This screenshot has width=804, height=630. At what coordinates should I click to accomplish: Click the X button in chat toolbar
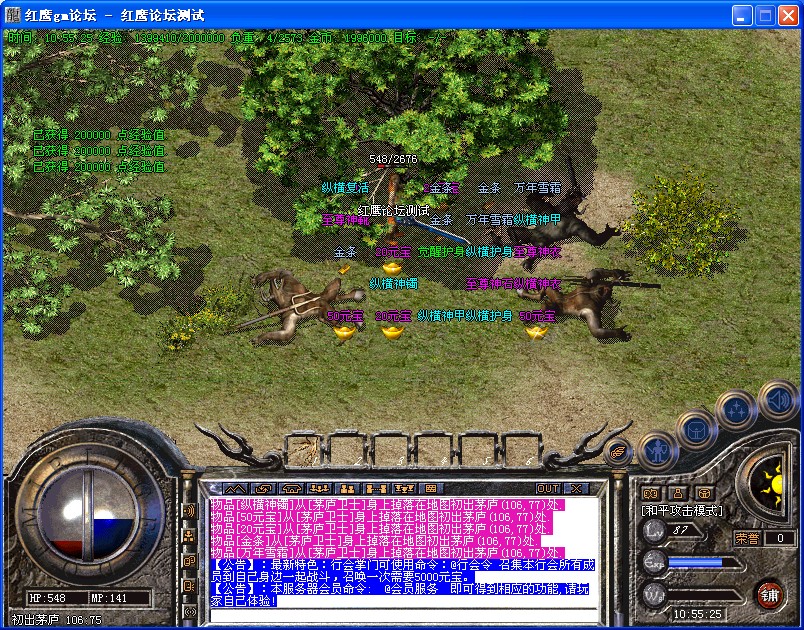click(x=576, y=489)
